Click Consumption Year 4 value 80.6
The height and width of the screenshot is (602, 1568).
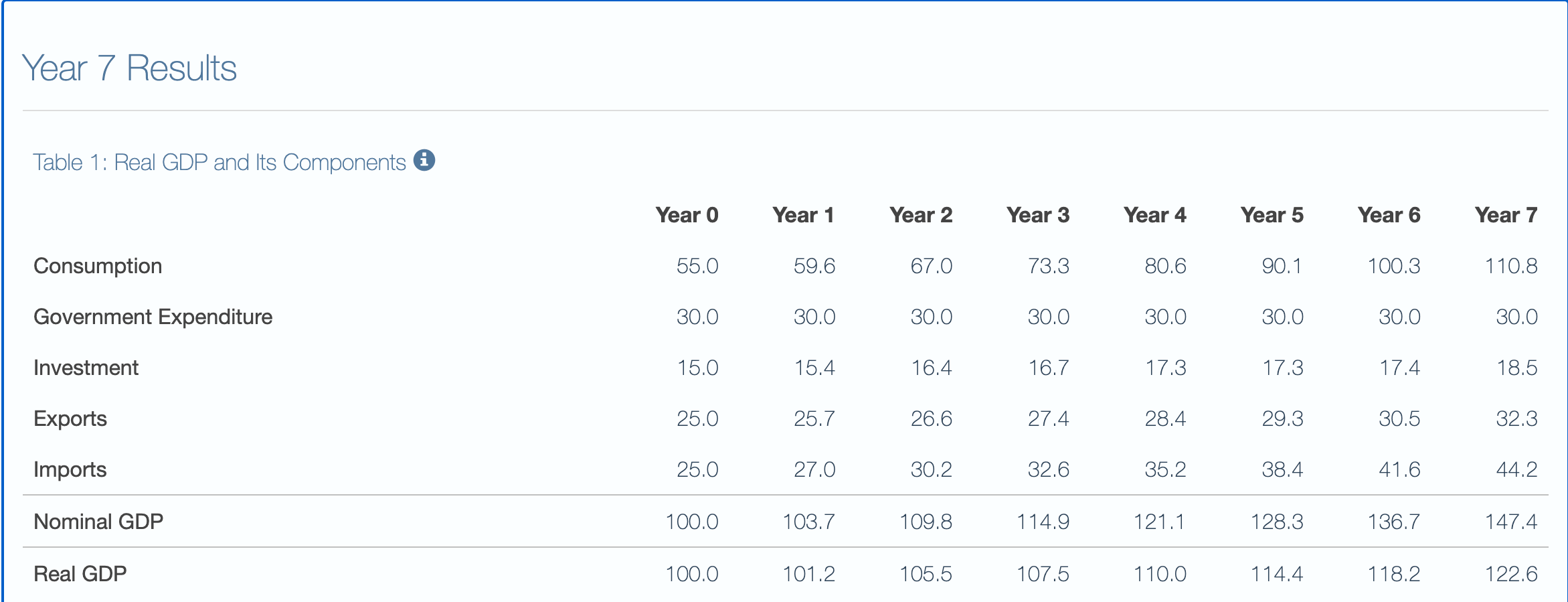[x=1166, y=266]
